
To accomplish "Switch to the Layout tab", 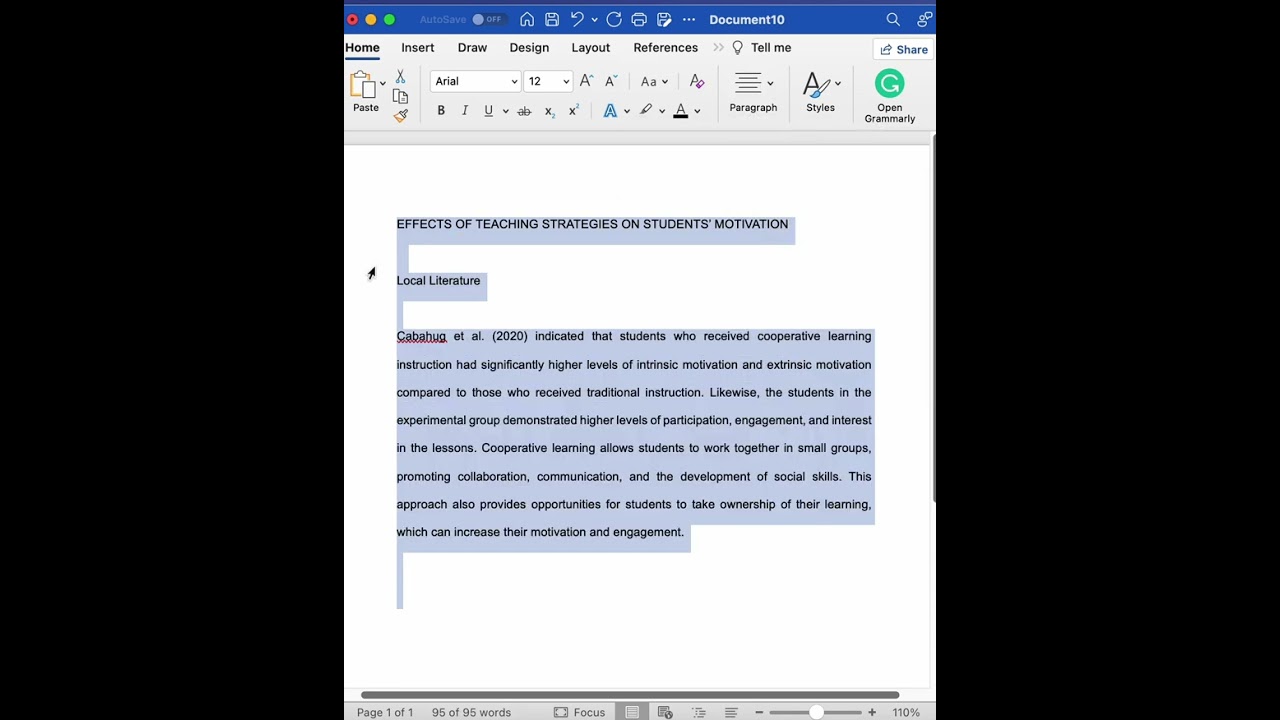I will tap(590, 47).
